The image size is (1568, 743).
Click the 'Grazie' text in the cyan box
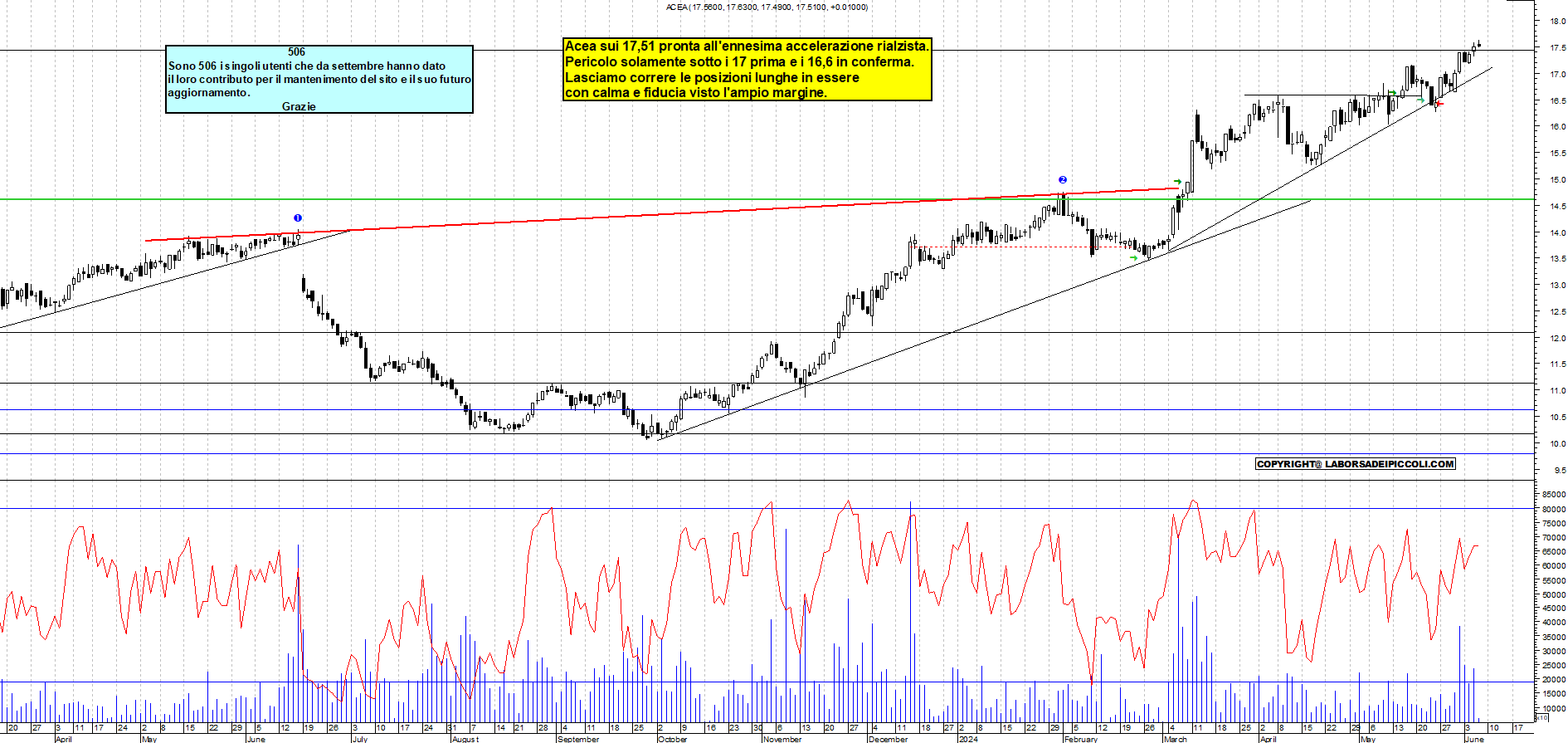coord(299,106)
